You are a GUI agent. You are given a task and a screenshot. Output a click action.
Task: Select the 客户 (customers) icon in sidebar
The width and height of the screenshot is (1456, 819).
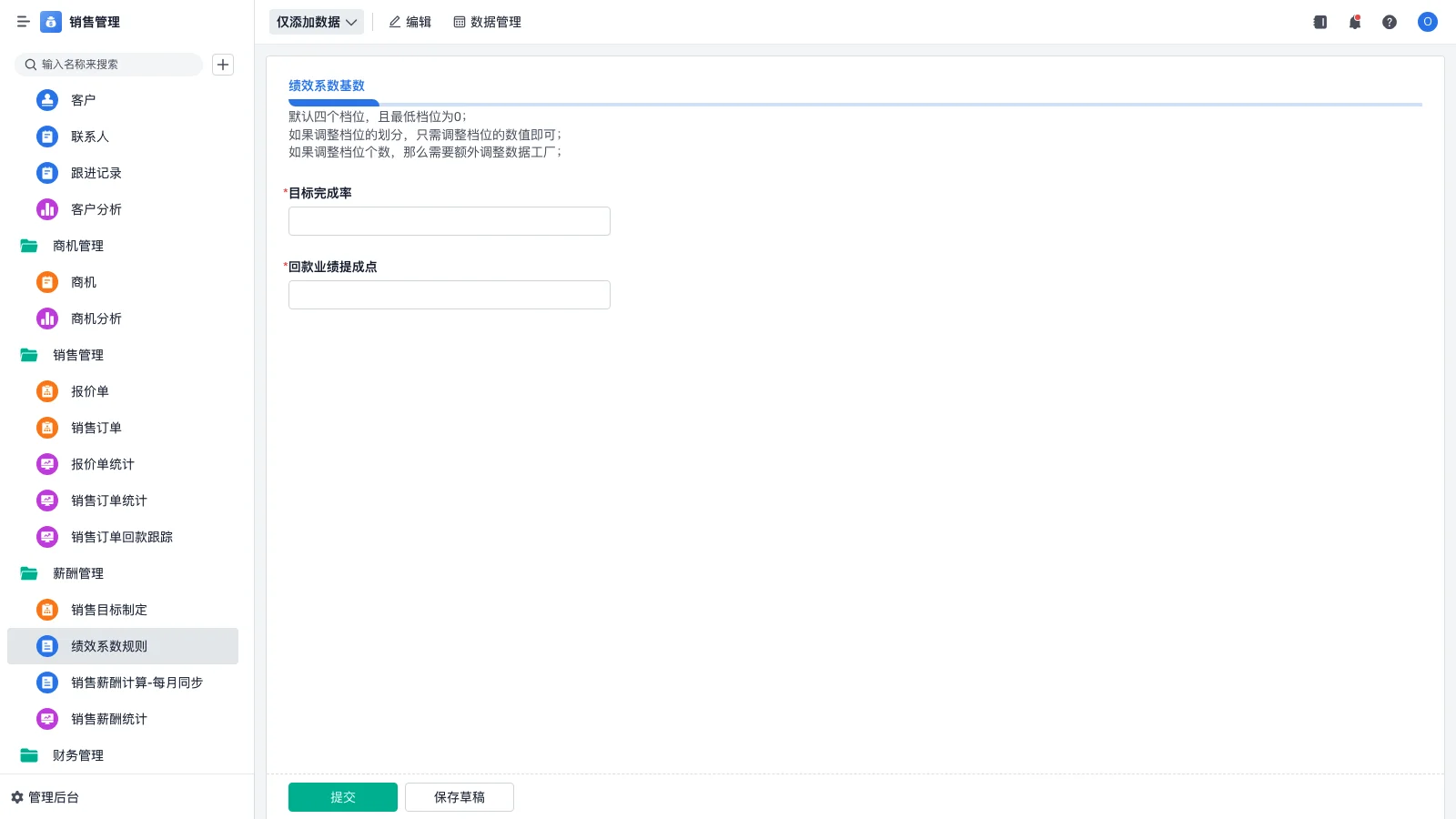46,100
